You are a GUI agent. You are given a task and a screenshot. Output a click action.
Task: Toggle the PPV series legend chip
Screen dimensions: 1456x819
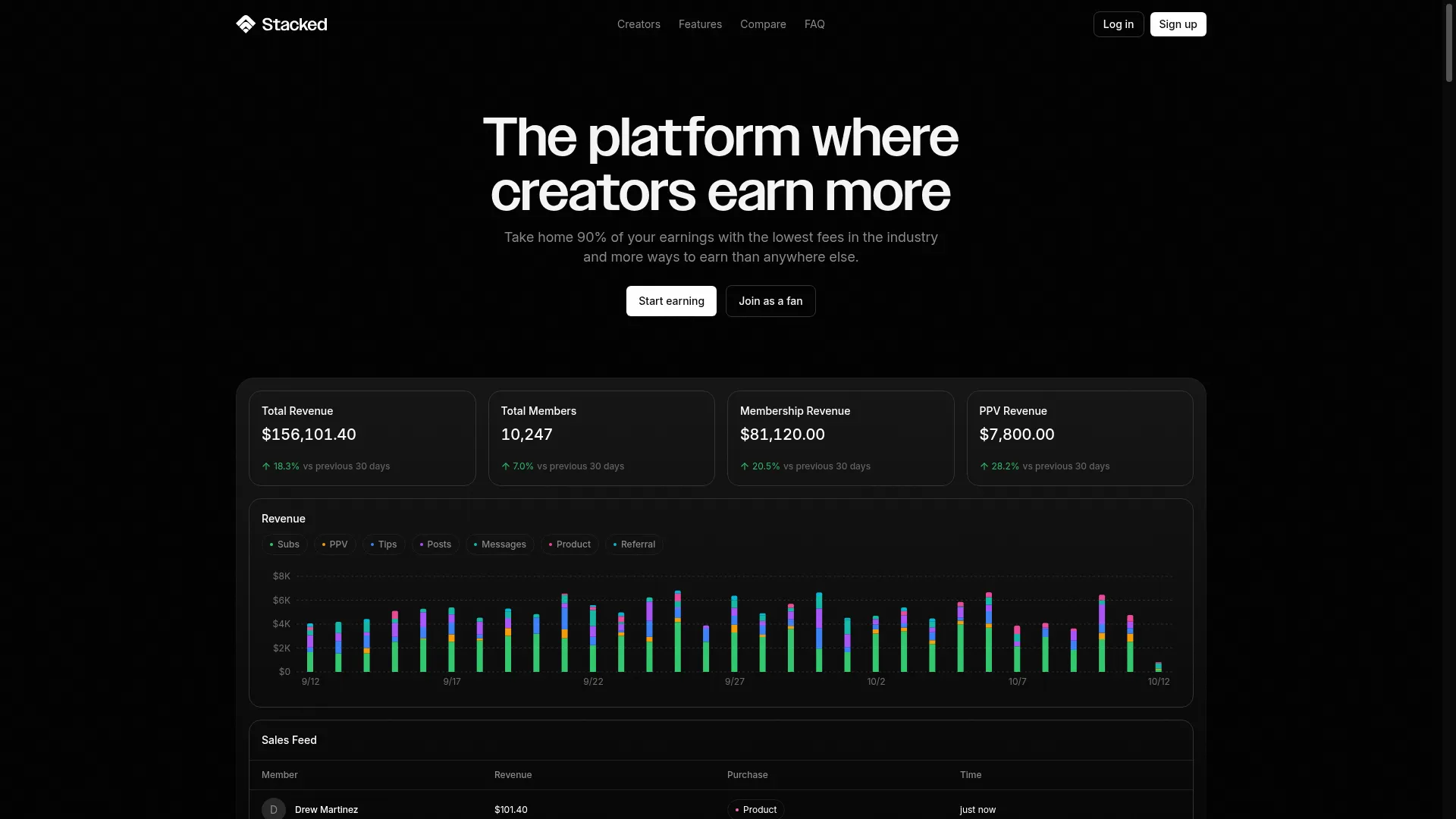334,544
